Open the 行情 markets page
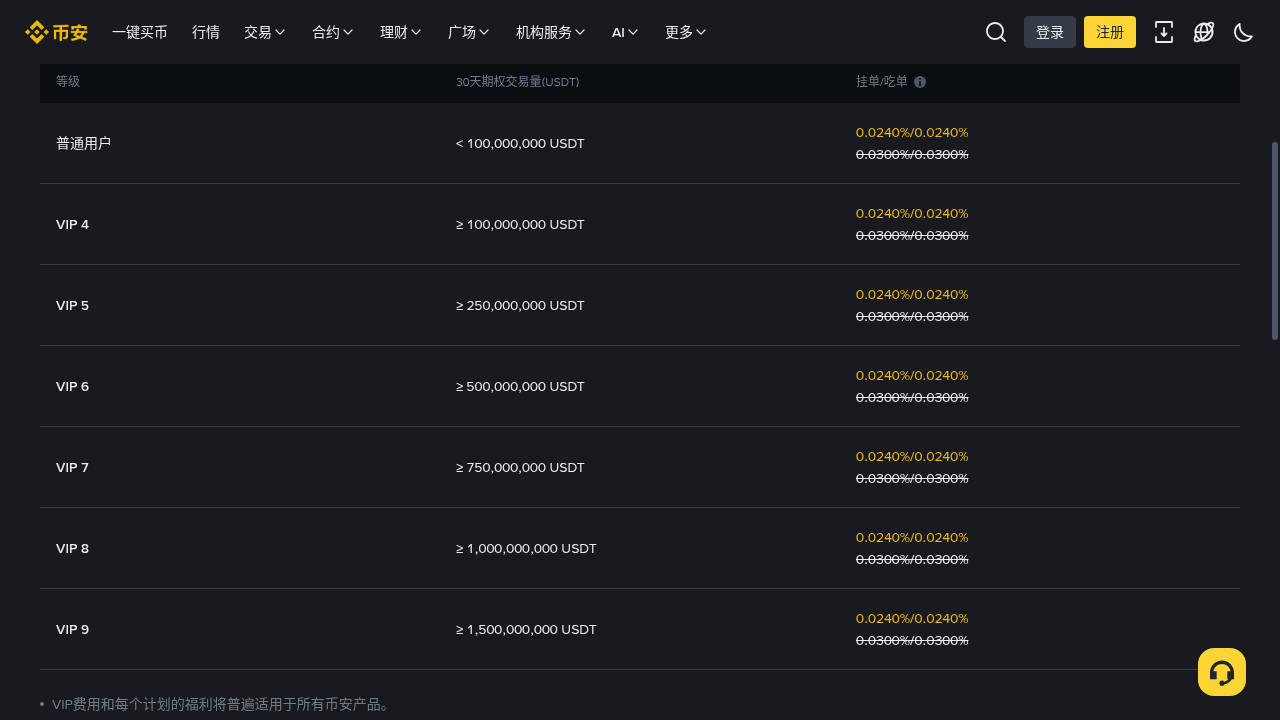The width and height of the screenshot is (1280, 720). [206, 32]
